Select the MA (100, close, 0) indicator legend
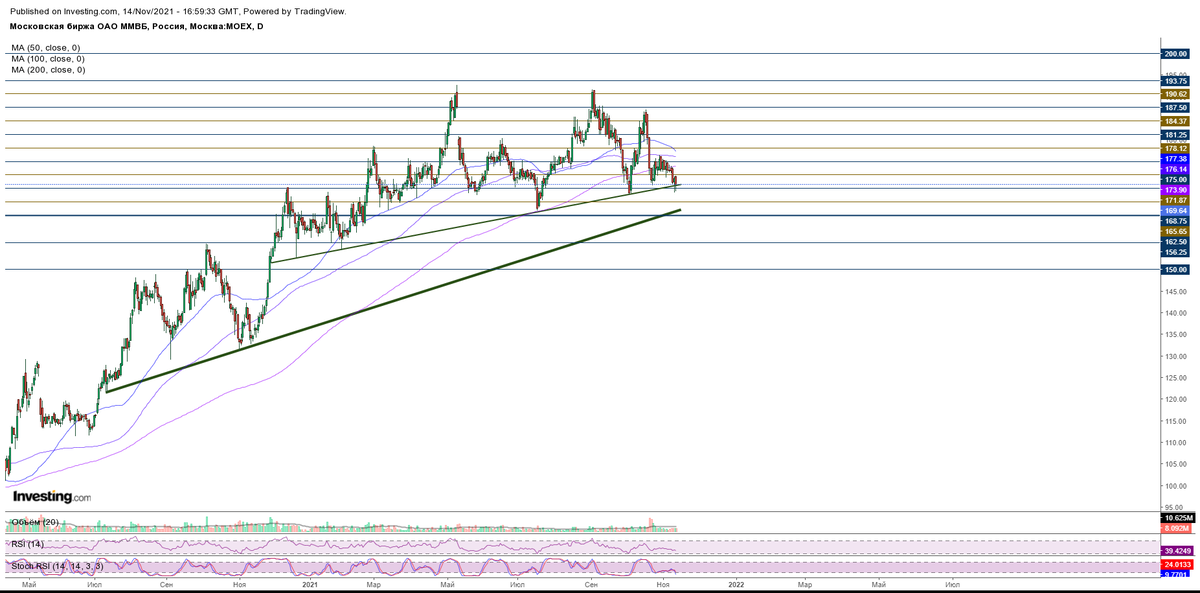This screenshot has width=1200, height=593. pyautogui.click(x=48, y=59)
